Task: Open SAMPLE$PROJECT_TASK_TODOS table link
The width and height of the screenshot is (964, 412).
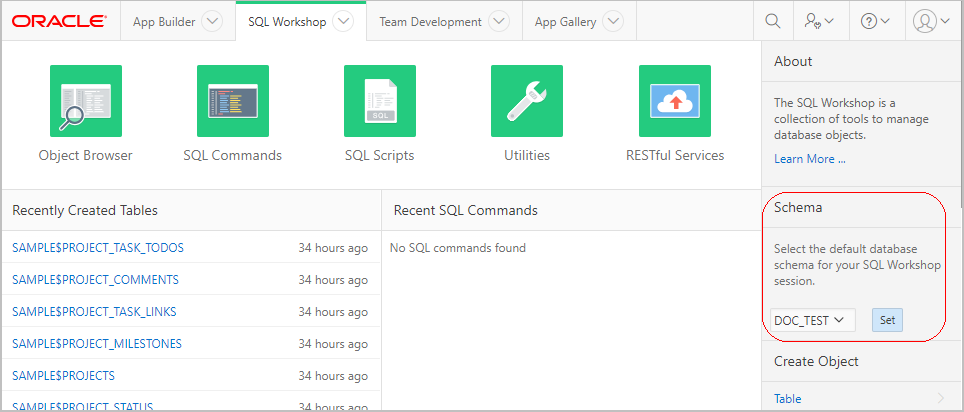Action: coord(98,248)
